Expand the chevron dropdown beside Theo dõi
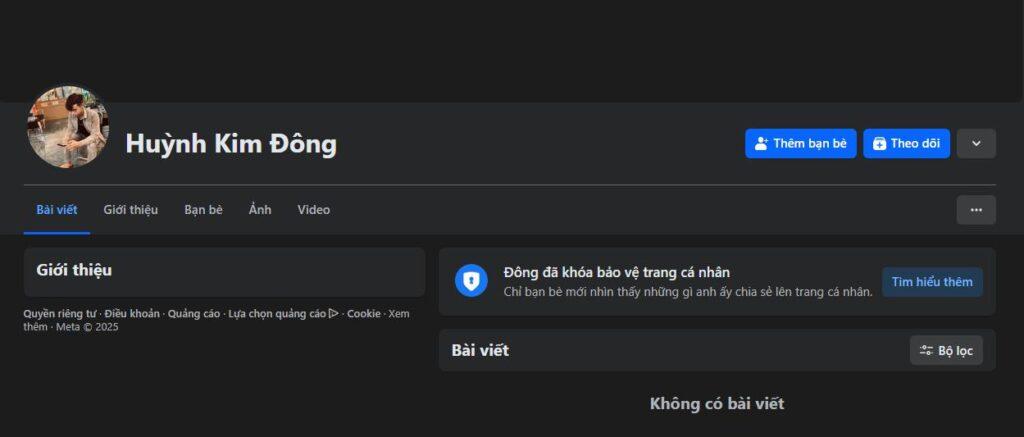The height and width of the screenshot is (437, 1024). tap(976, 143)
